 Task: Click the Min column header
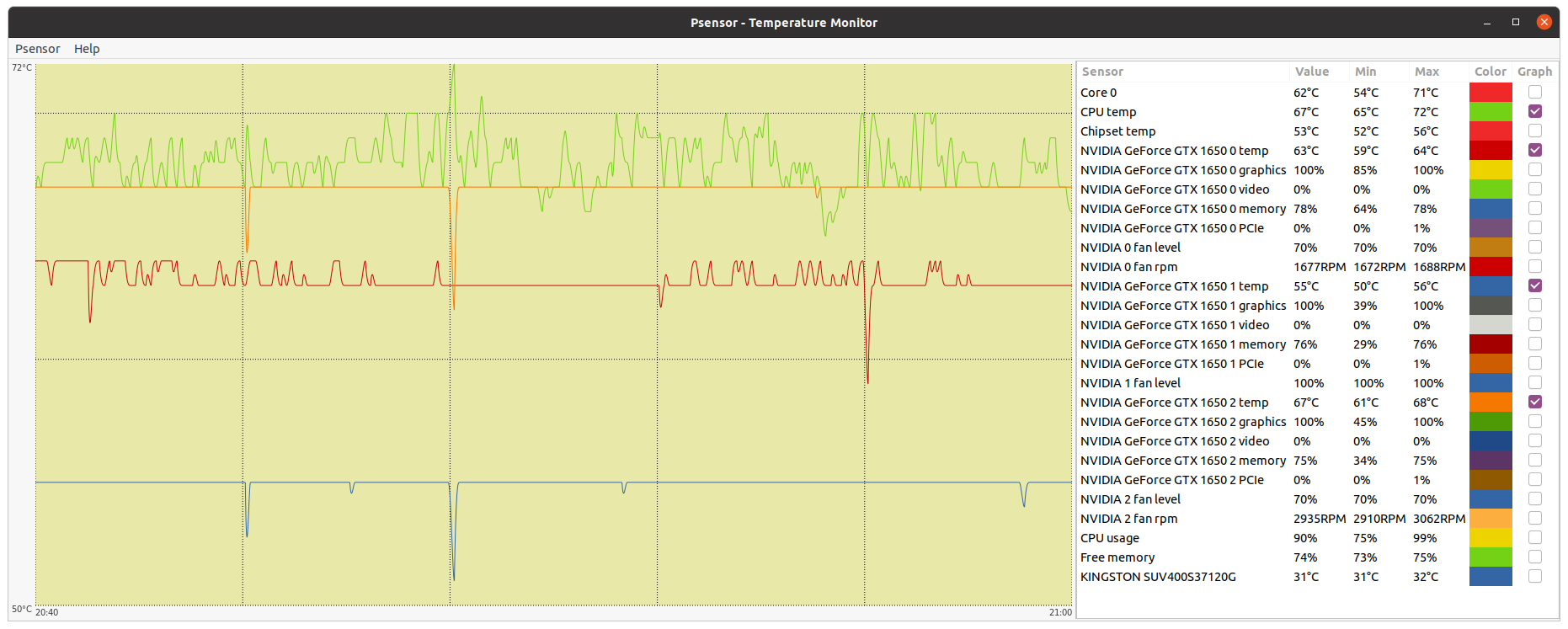click(x=1365, y=72)
